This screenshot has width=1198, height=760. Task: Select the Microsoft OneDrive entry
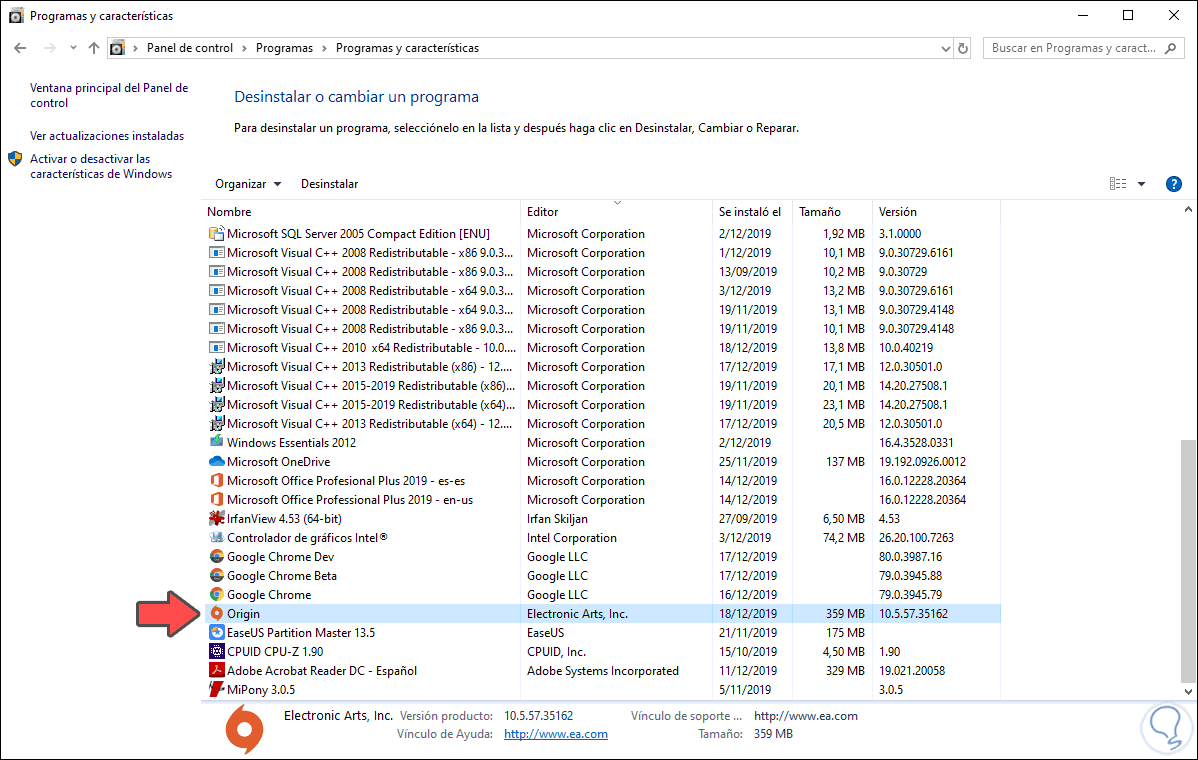point(278,461)
